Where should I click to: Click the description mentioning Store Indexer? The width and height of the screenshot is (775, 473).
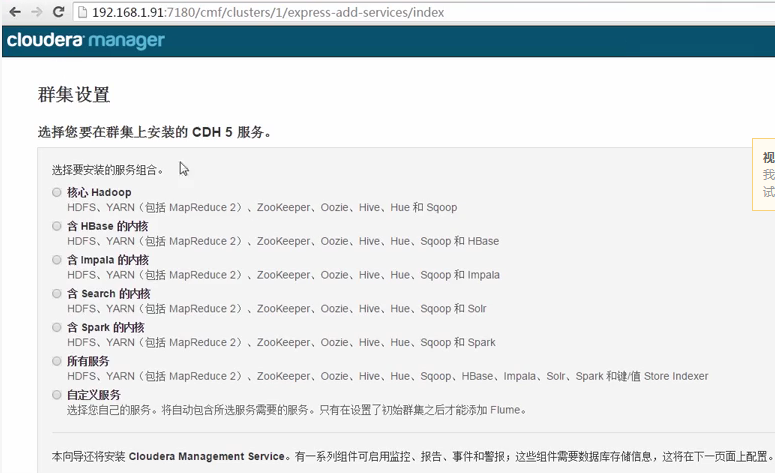coord(388,376)
